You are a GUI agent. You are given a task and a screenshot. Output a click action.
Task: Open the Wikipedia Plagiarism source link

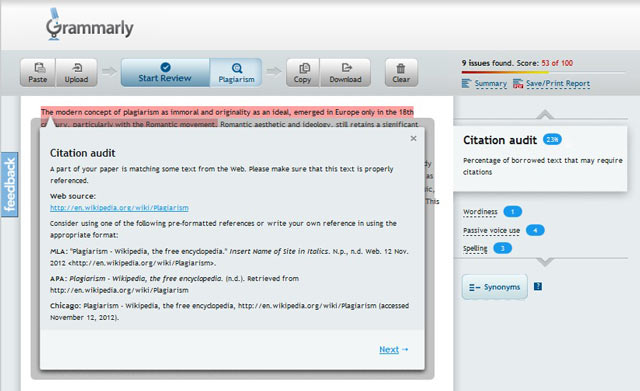pyautogui.click(x=119, y=208)
